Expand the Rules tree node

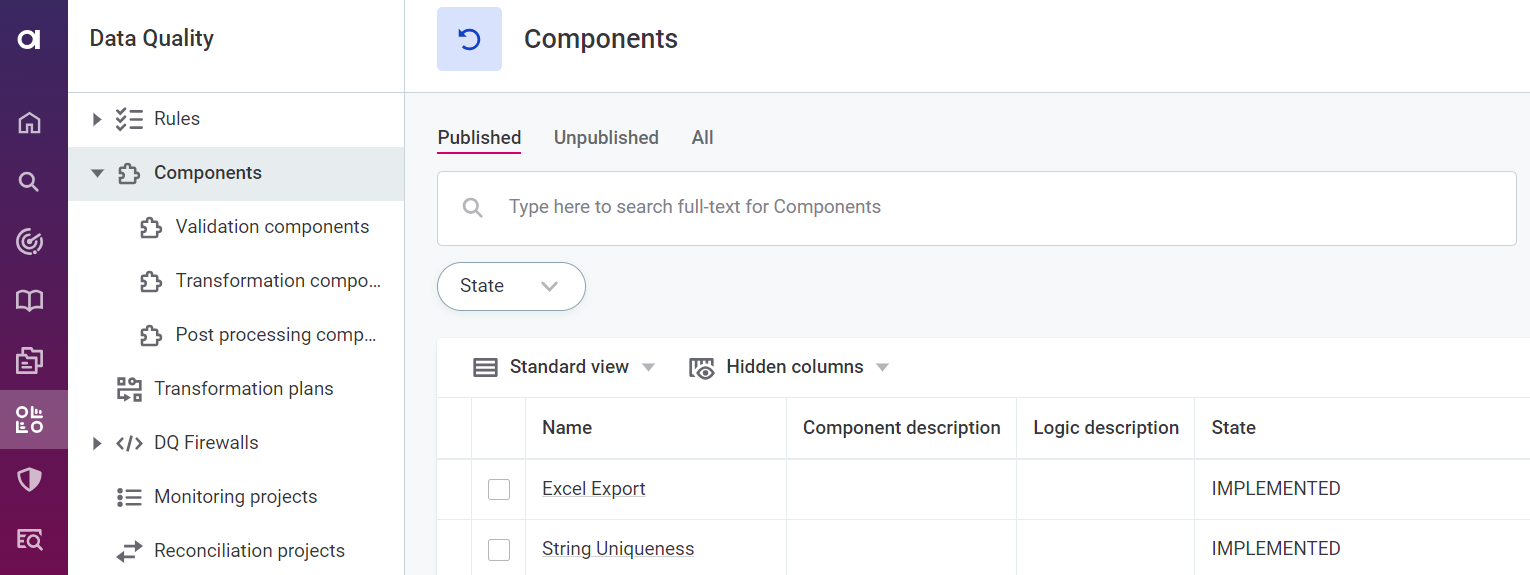[x=97, y=119]
